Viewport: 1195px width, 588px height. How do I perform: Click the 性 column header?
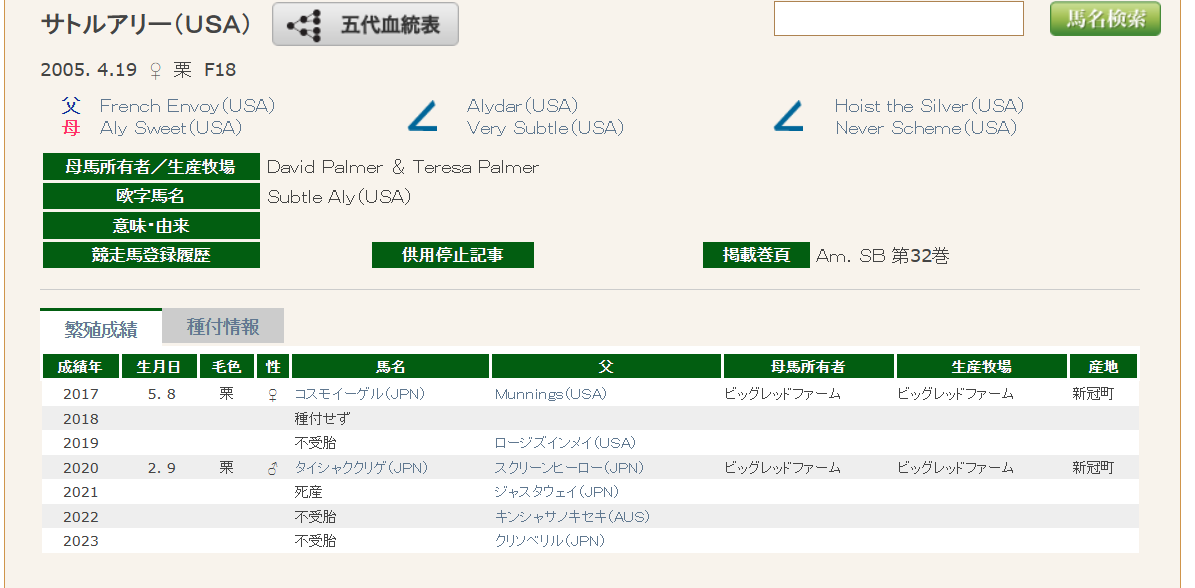coord(273,366)
